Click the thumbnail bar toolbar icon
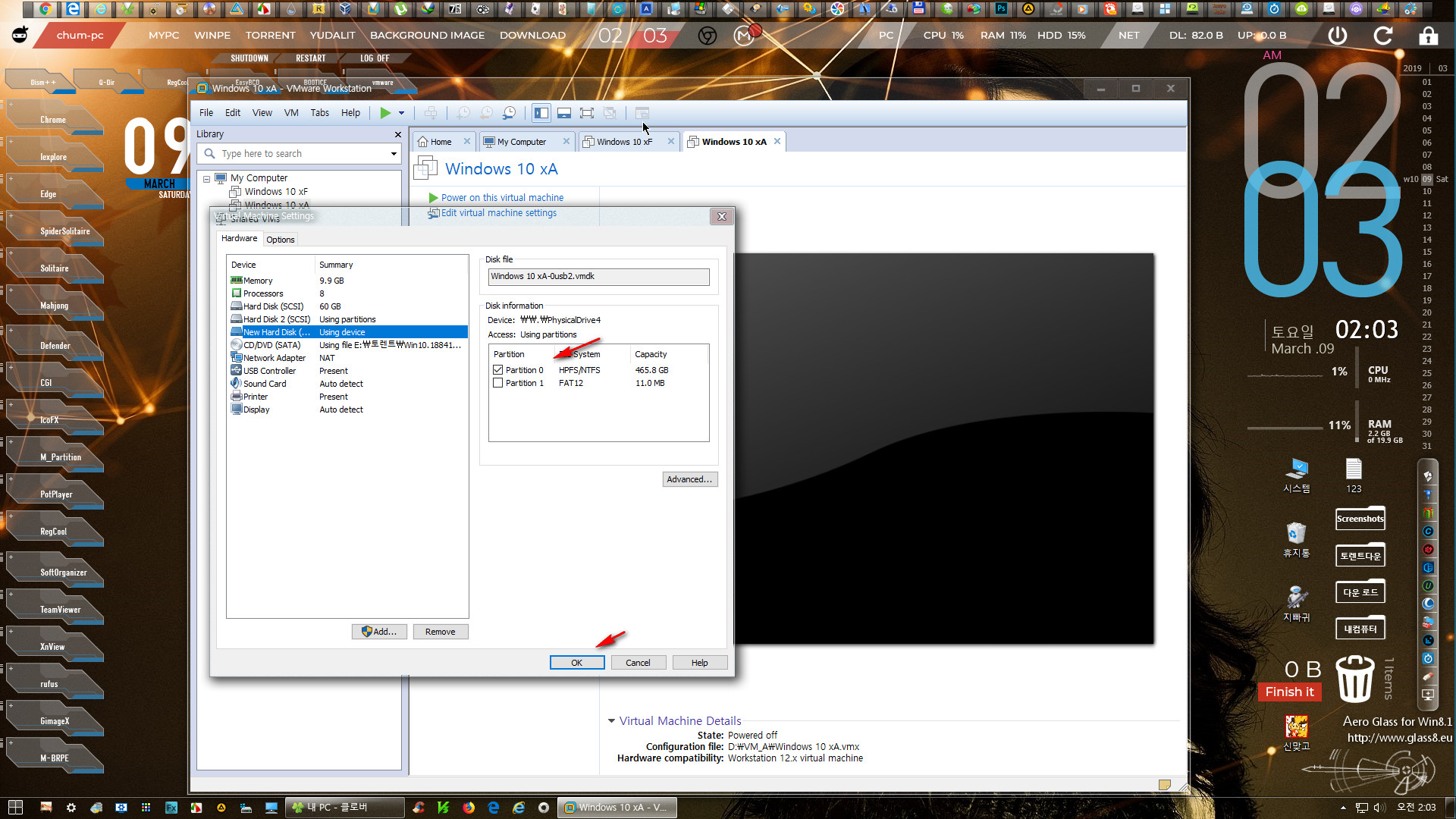 (564, 113)
